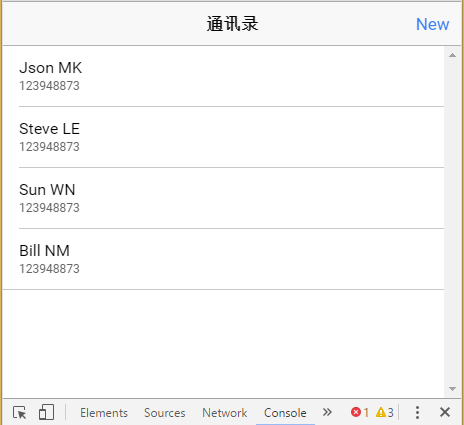The height and width of the screenshot is (425, 464).
Task: Click the red error count indicator
Action: coord(360,413)
